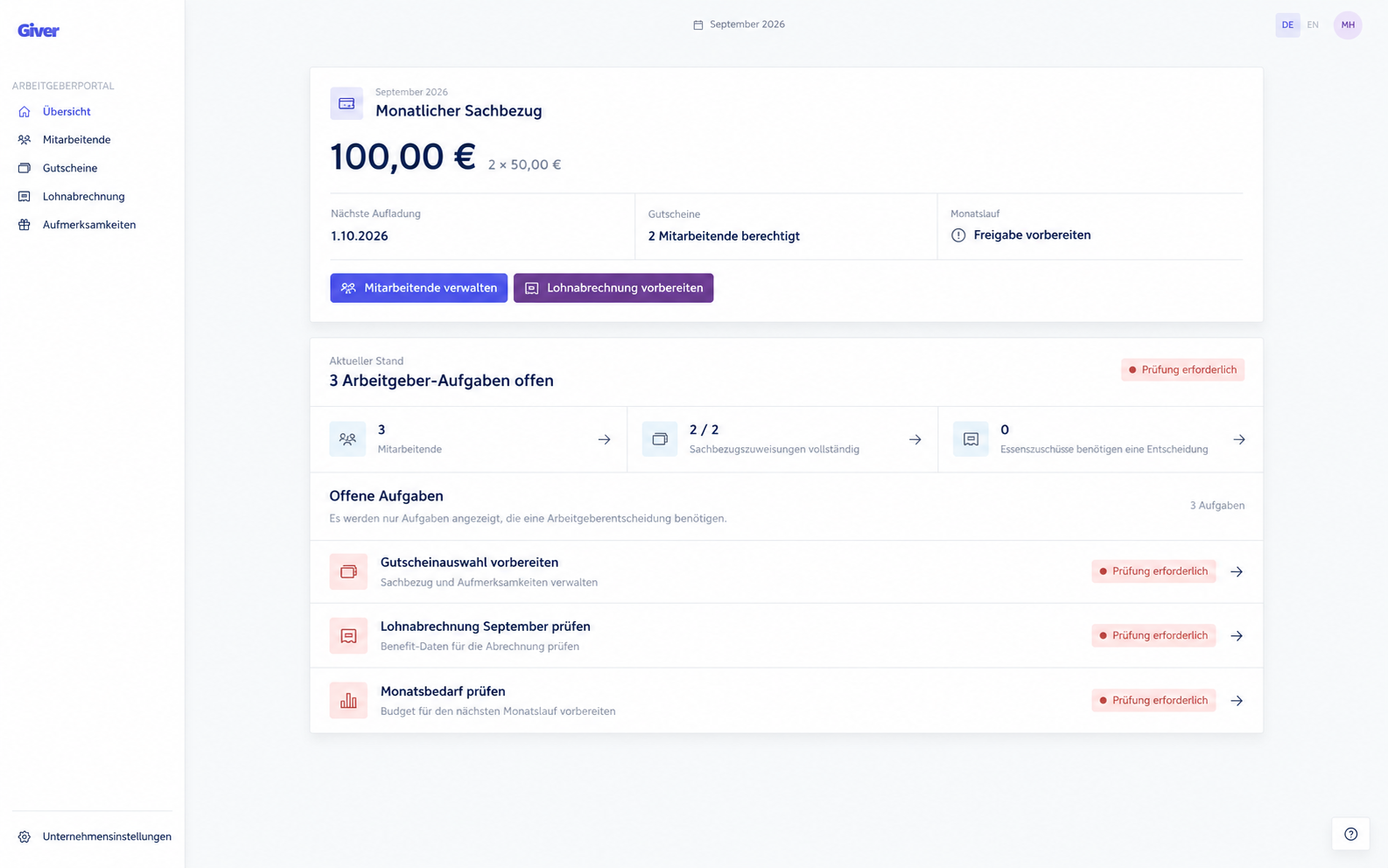The image size is (1388, 868).
Task: Click the Monatsbedarf prüfen bar chart icon
Action: [x=348, y=700]
